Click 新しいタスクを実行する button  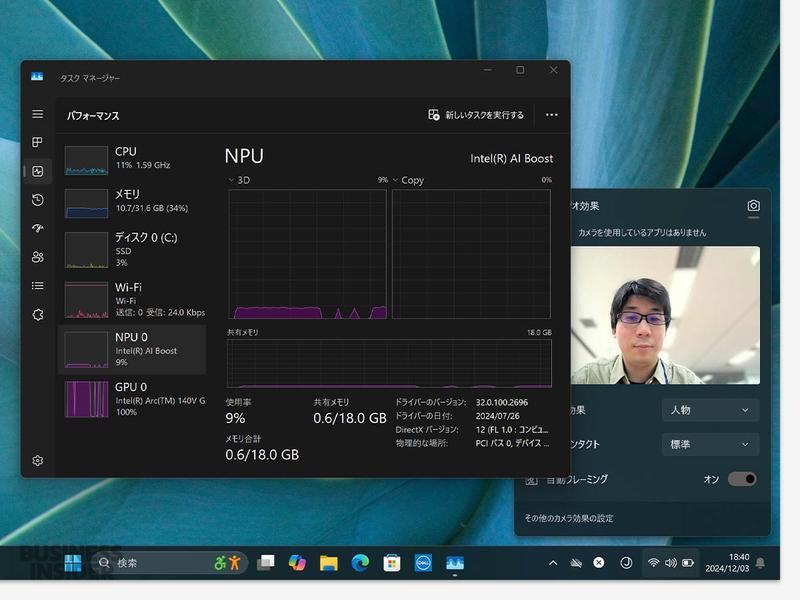click(x=476, y=115)
